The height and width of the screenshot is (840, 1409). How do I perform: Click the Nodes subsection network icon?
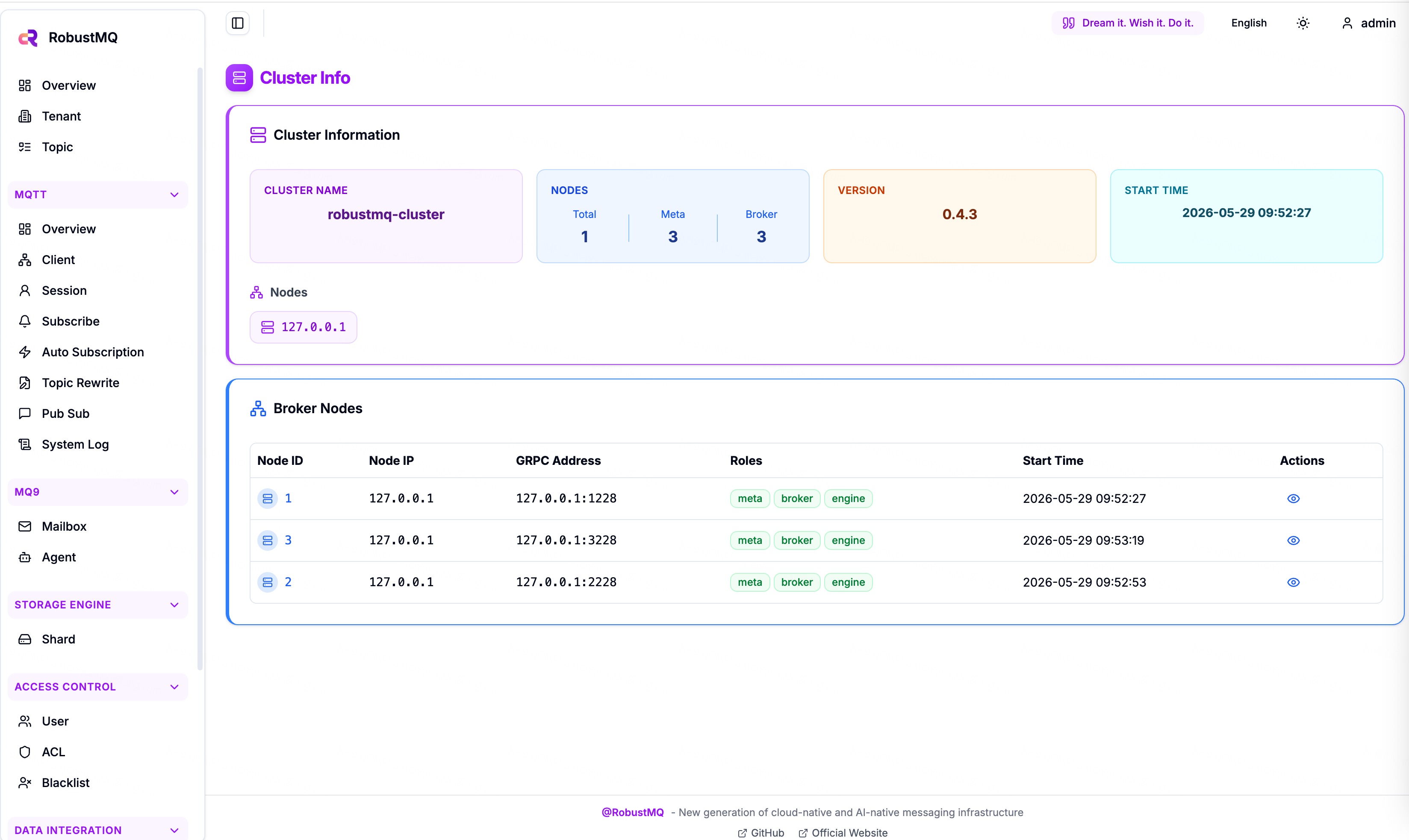pos(256,293)
